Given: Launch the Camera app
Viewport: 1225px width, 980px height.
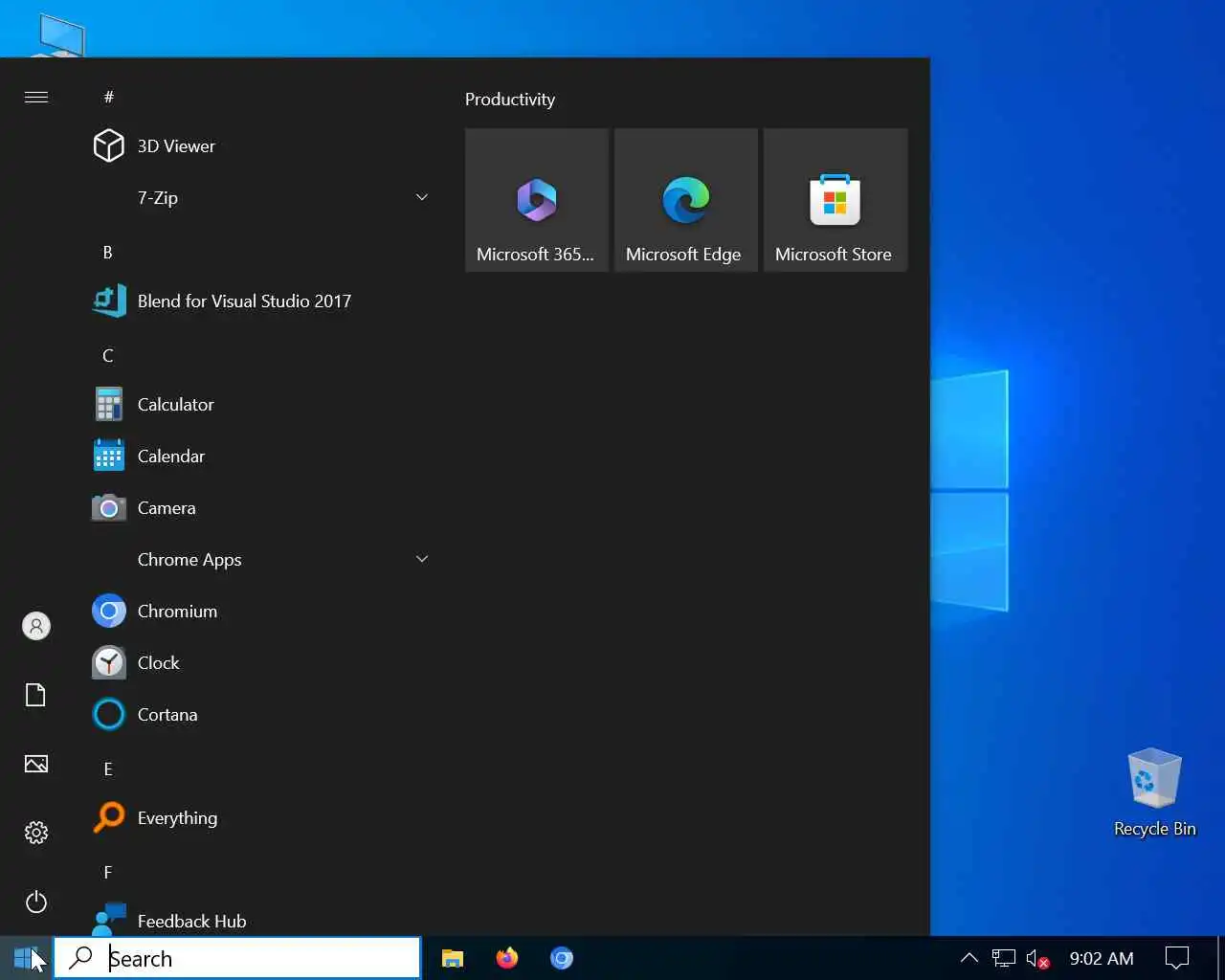Looking at the screenshot, I should [260, 508].
